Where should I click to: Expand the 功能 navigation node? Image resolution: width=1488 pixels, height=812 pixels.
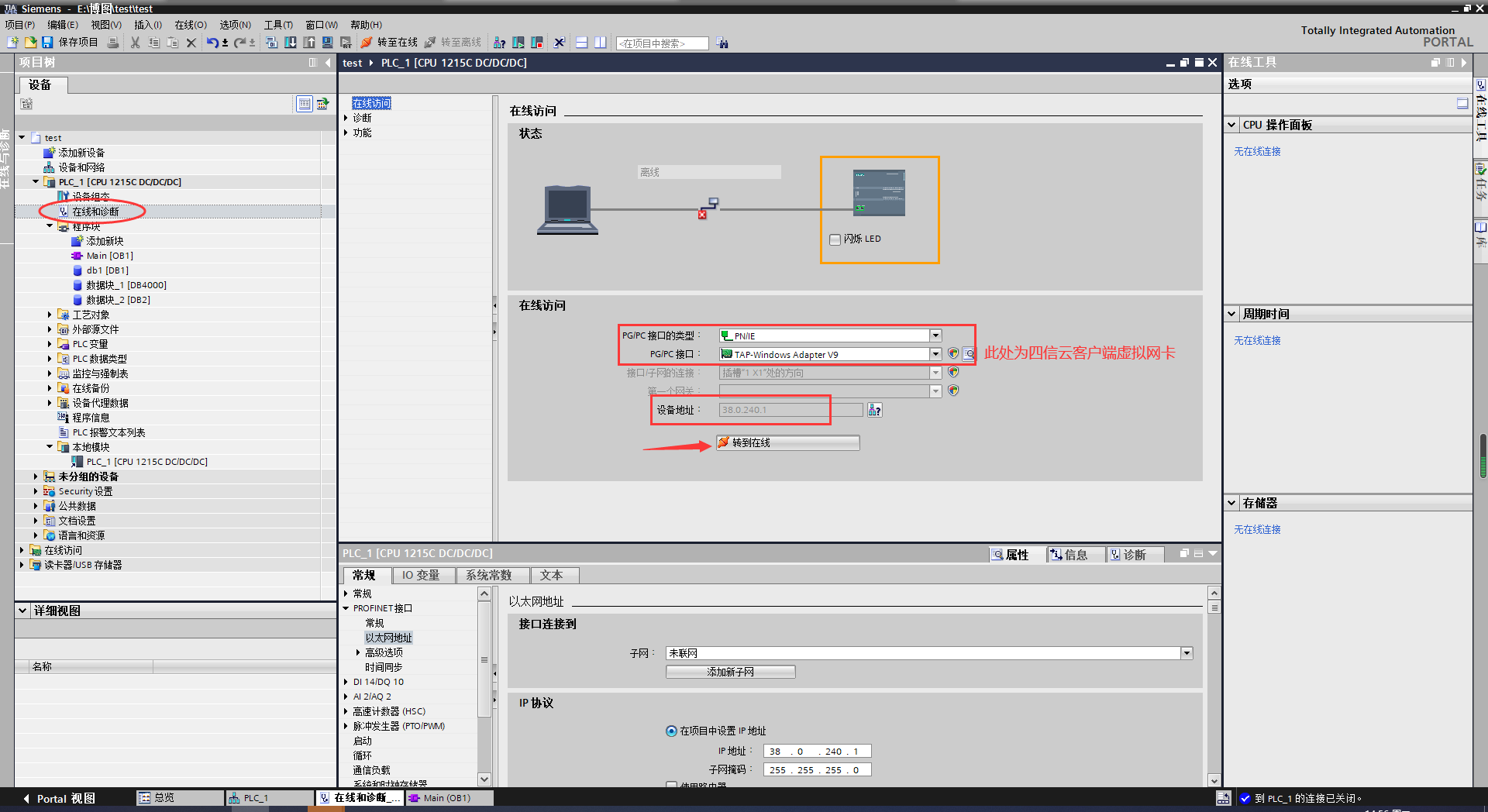[x=346, y=132]
